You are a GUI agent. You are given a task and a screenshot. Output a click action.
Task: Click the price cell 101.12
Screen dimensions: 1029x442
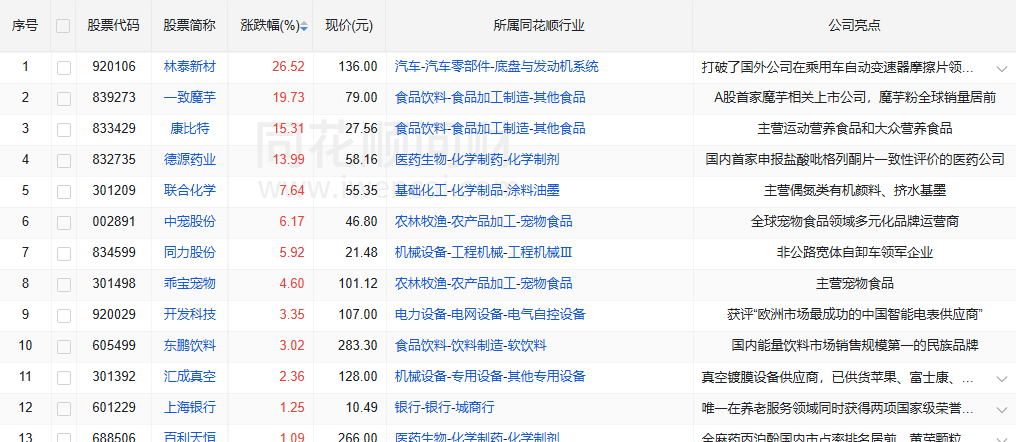click(x=358, y=283)
